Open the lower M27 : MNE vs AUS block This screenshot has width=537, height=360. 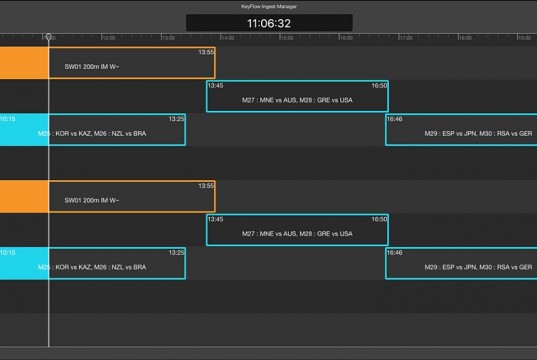297,230
